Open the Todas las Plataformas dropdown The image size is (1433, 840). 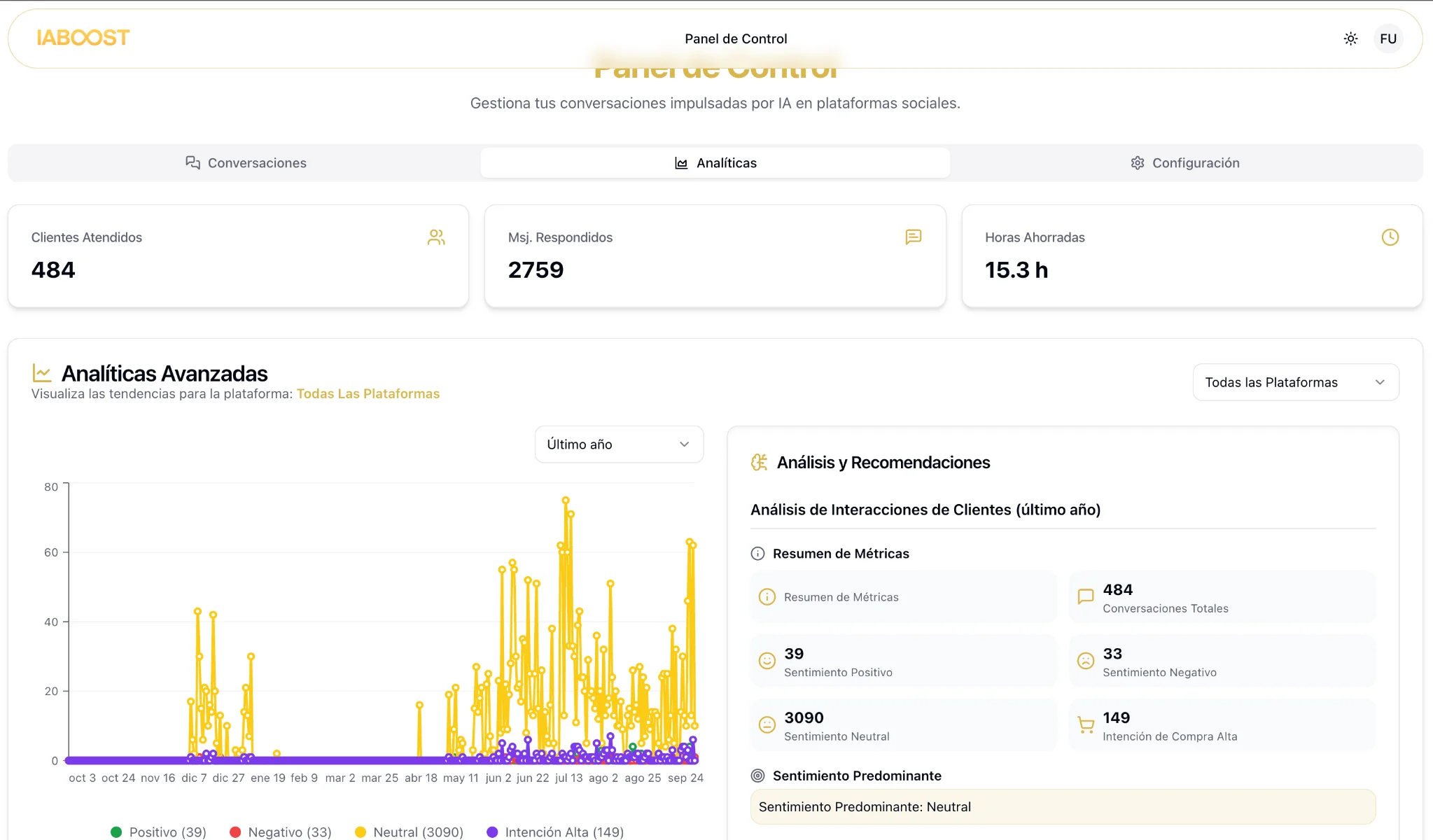(1294, 382)
